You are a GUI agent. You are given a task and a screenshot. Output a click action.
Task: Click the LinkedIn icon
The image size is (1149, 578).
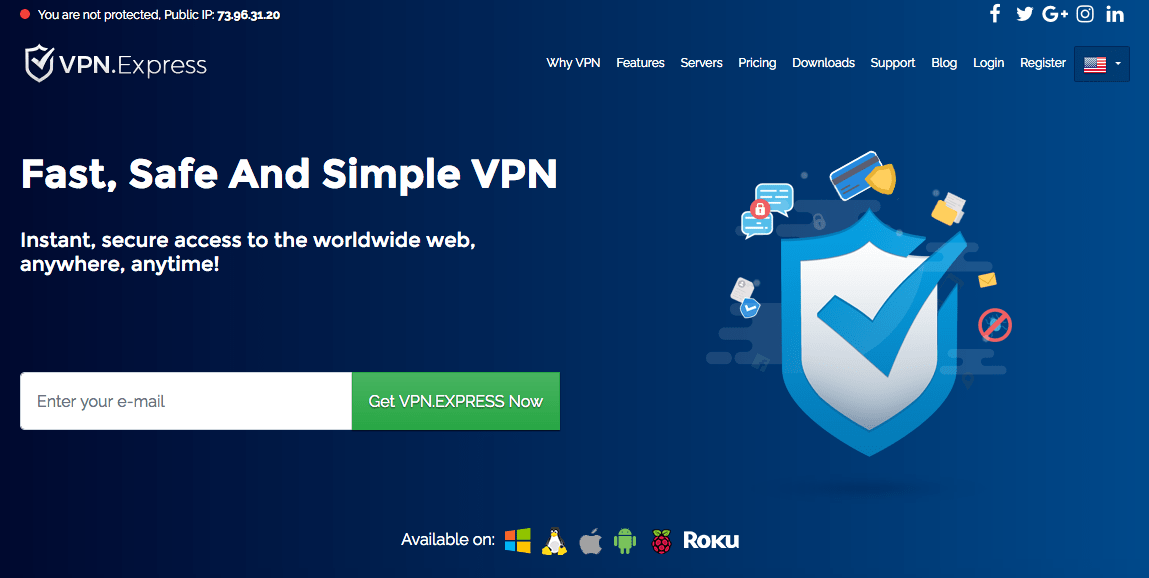click(1115, 14)
